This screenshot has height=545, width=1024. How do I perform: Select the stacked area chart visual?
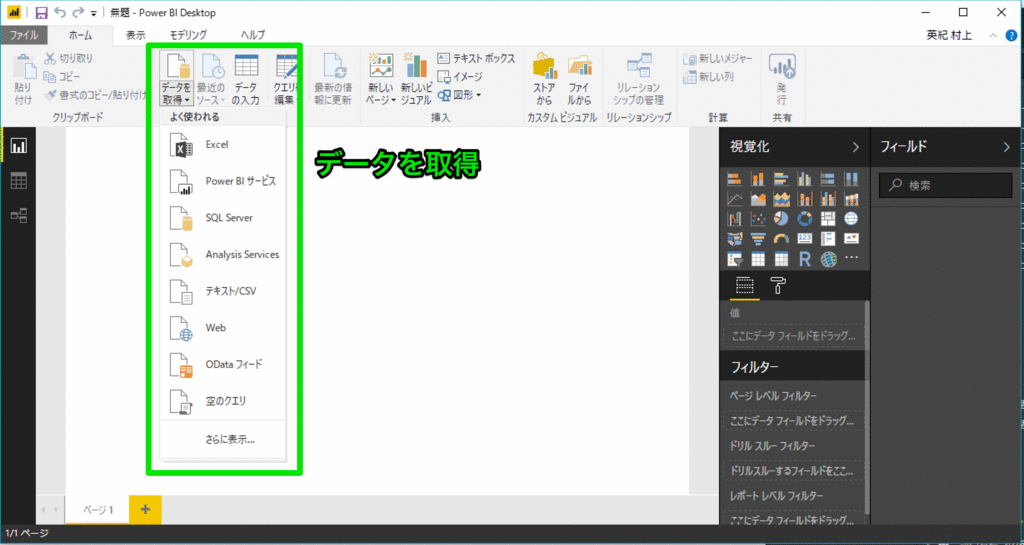(781, 199)
